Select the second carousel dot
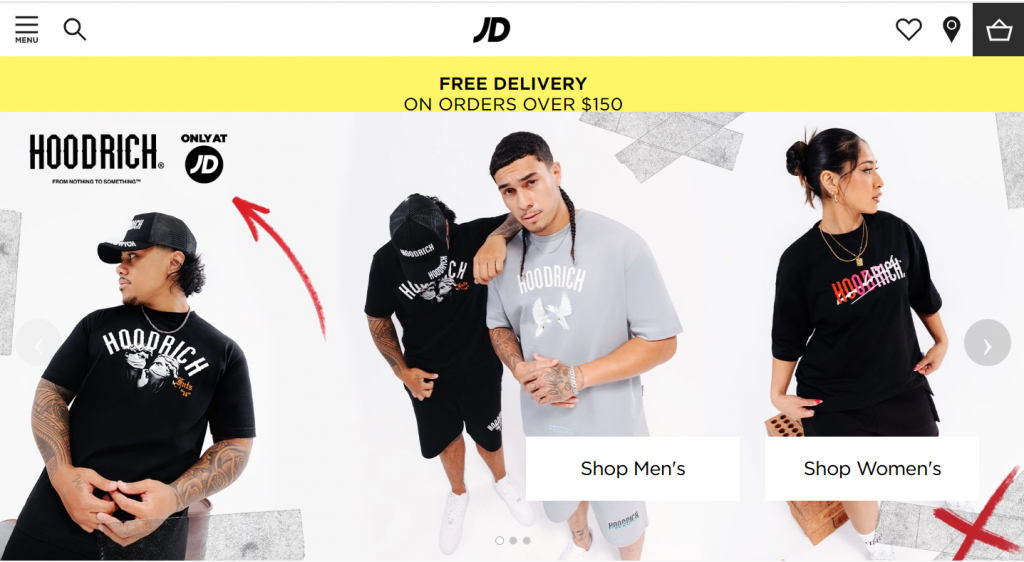 513,540
